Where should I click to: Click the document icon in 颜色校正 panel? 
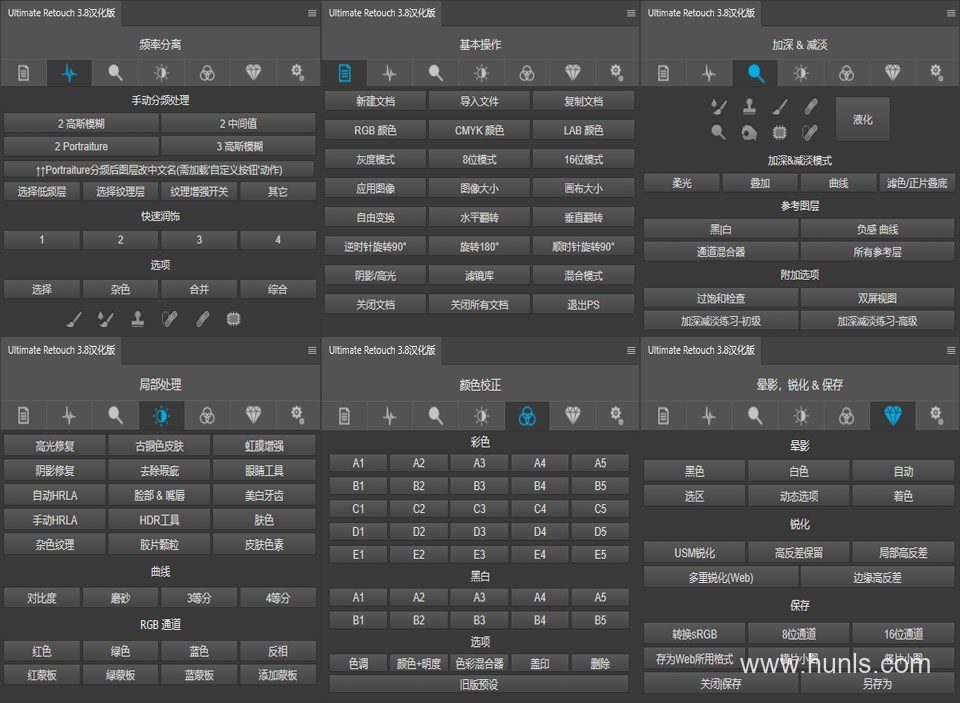click(344, 416)
